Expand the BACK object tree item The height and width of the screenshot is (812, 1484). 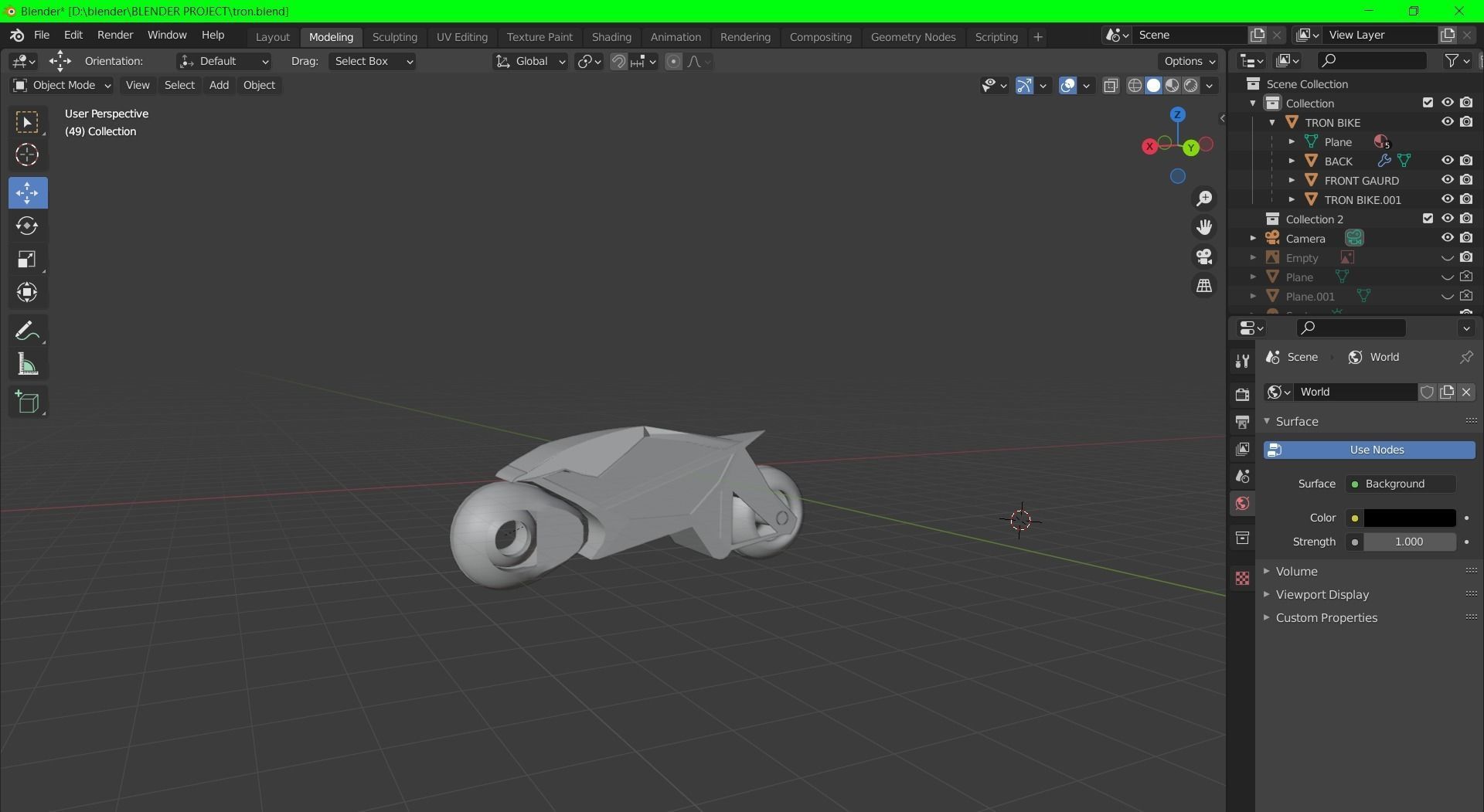click(x=1292, y=161)
